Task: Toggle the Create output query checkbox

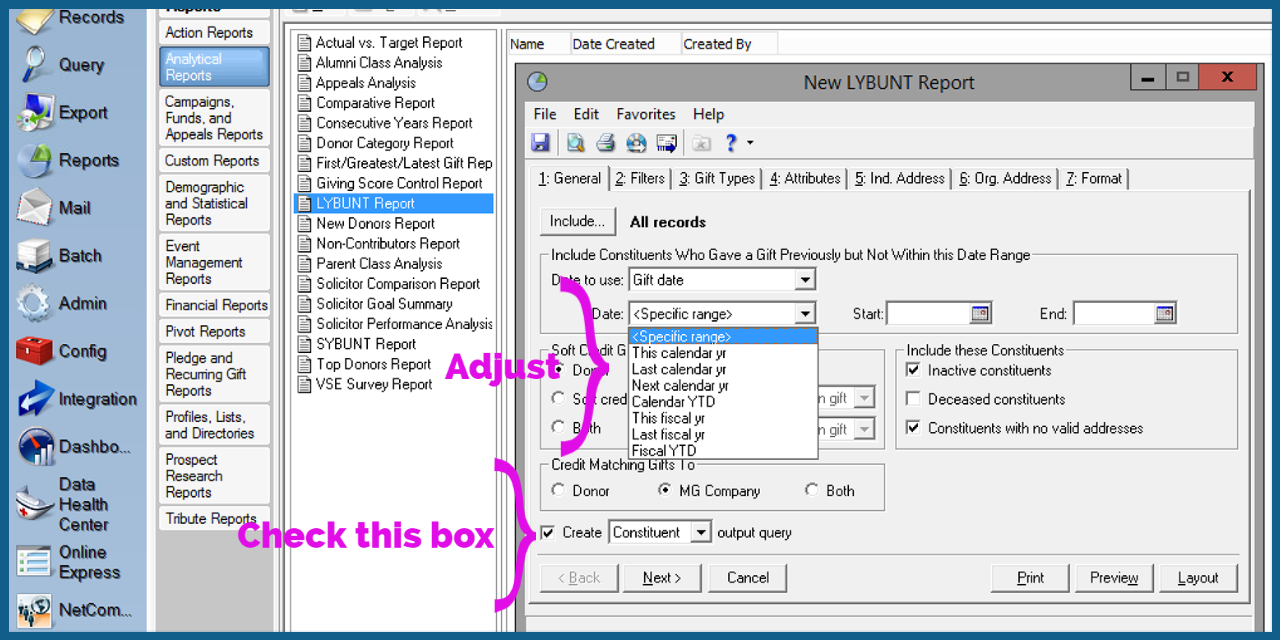Action: (x=547, y=533)
